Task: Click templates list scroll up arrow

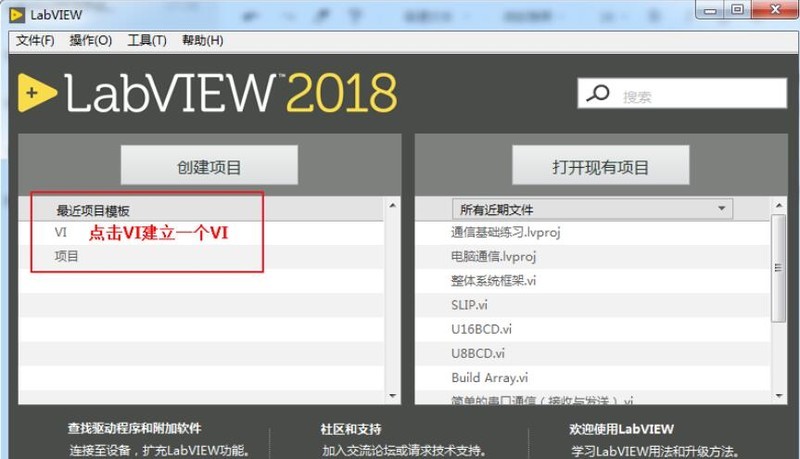Action: click(x=392, y=206)
